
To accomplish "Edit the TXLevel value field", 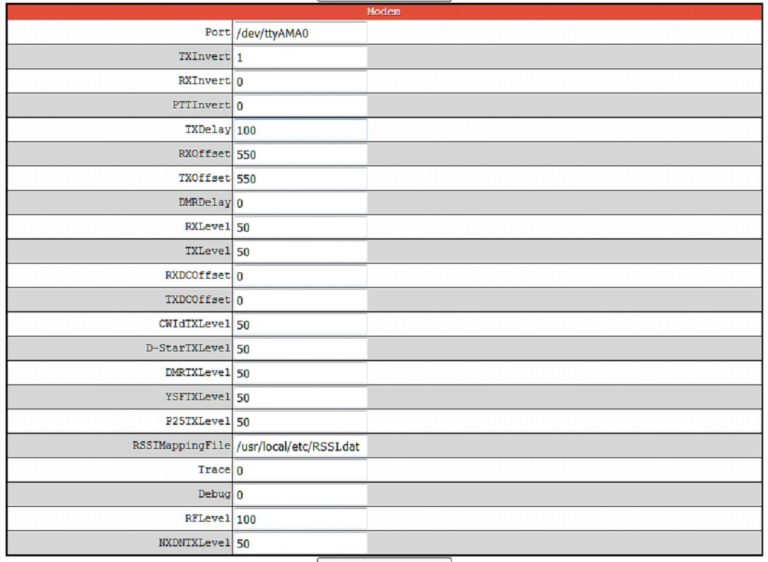I will [x=300, y=251].
